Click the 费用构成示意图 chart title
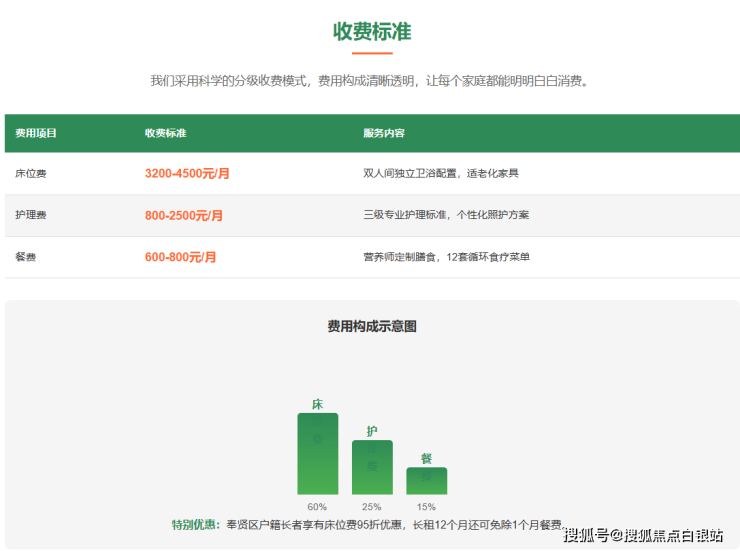 point(371,326)
